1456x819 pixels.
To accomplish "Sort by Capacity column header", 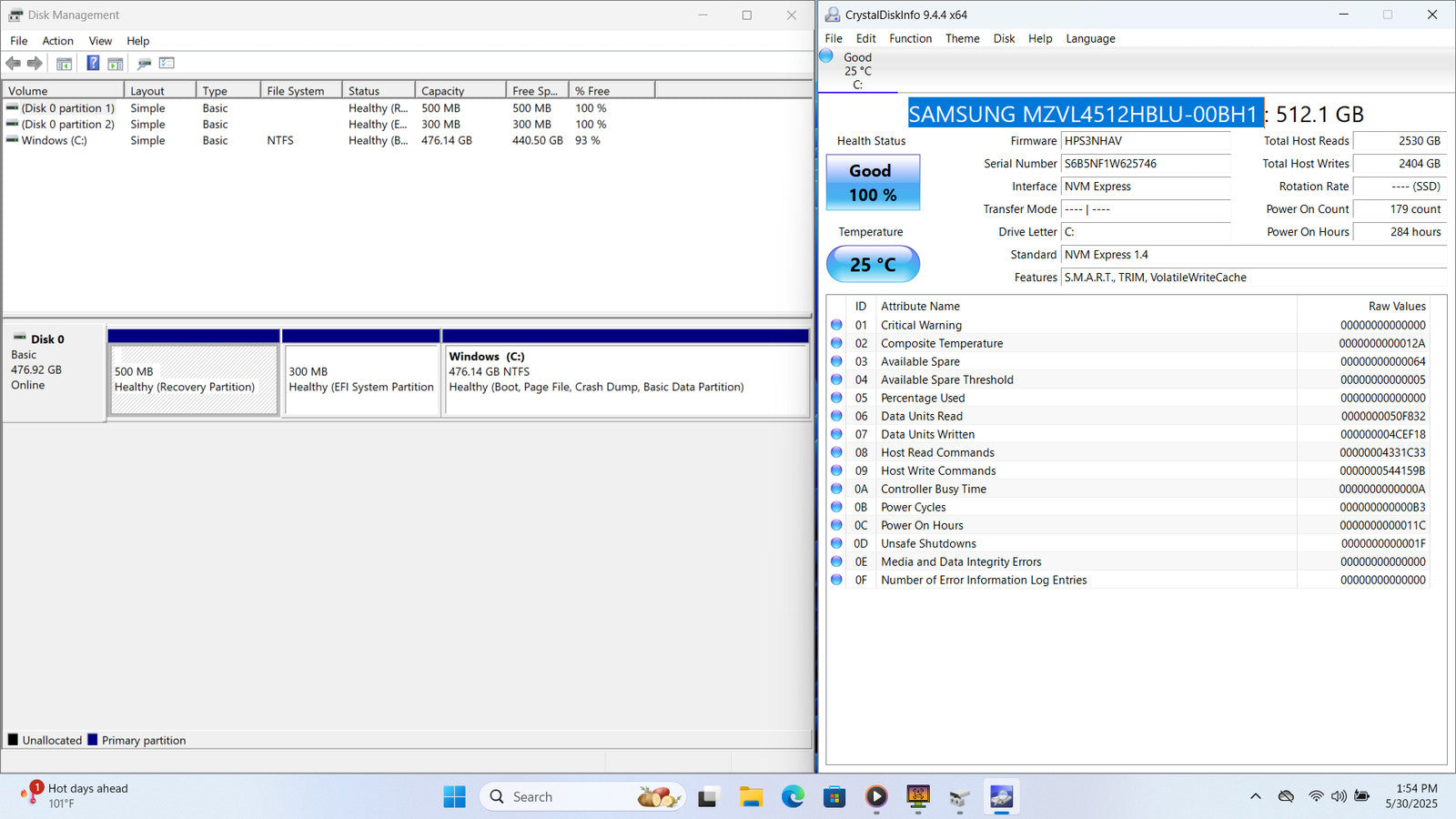I will click(460, 90).
